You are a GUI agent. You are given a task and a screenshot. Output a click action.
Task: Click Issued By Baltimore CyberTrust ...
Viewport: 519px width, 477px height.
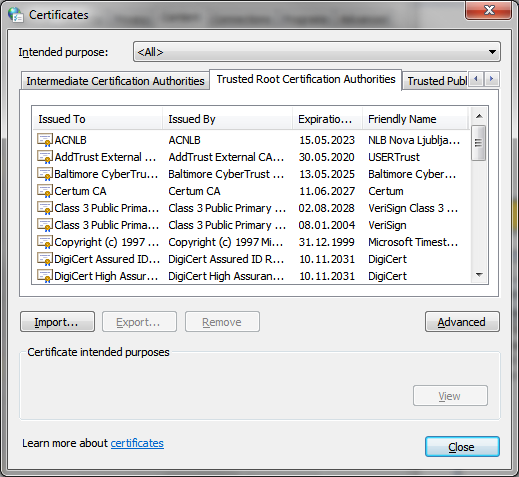(226, 174)
